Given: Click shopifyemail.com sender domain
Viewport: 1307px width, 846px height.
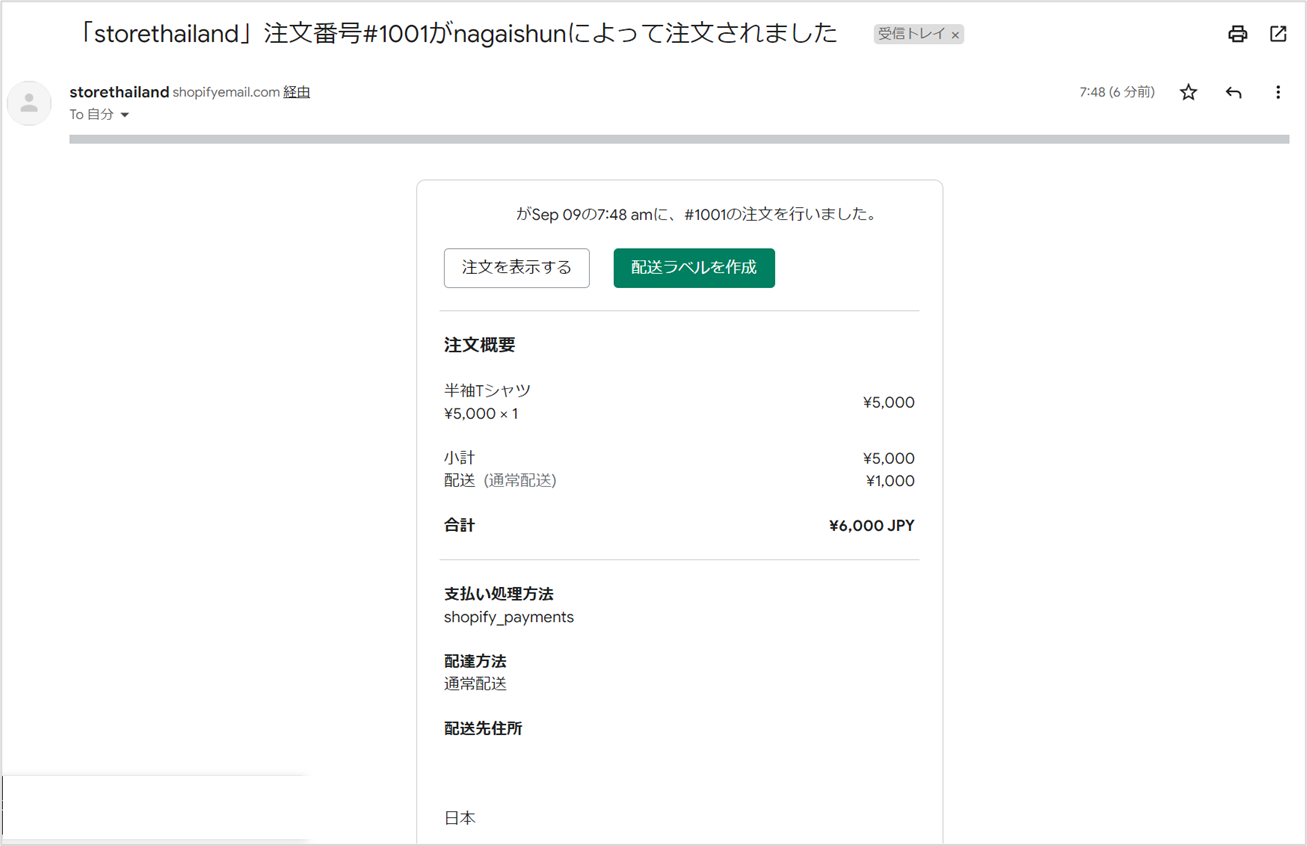Looking at the screenshot, I should coord(226,92).
